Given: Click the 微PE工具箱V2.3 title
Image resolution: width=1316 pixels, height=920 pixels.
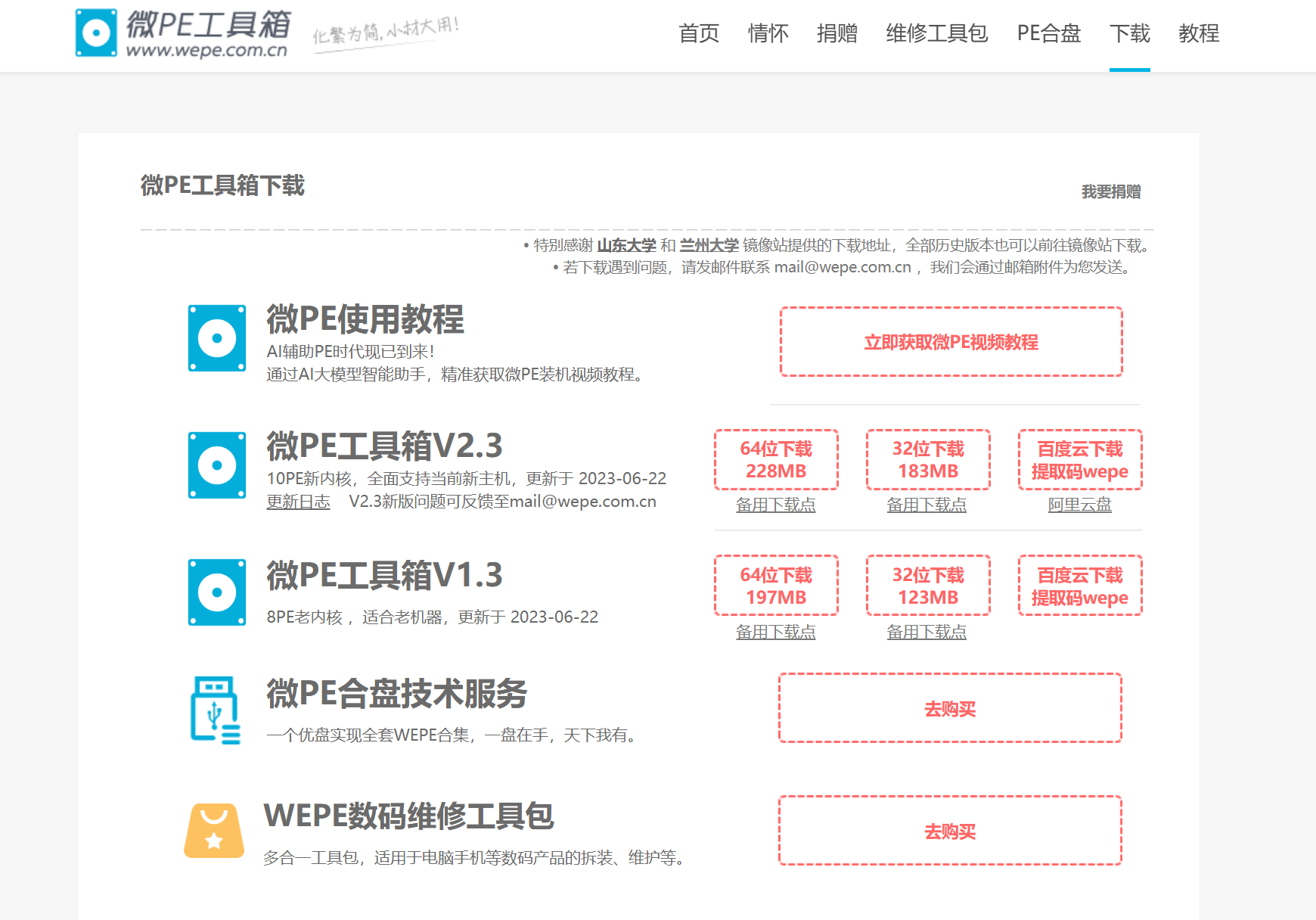Looking at the screenshot, I should pyautogui.click(x=384, y=446).
